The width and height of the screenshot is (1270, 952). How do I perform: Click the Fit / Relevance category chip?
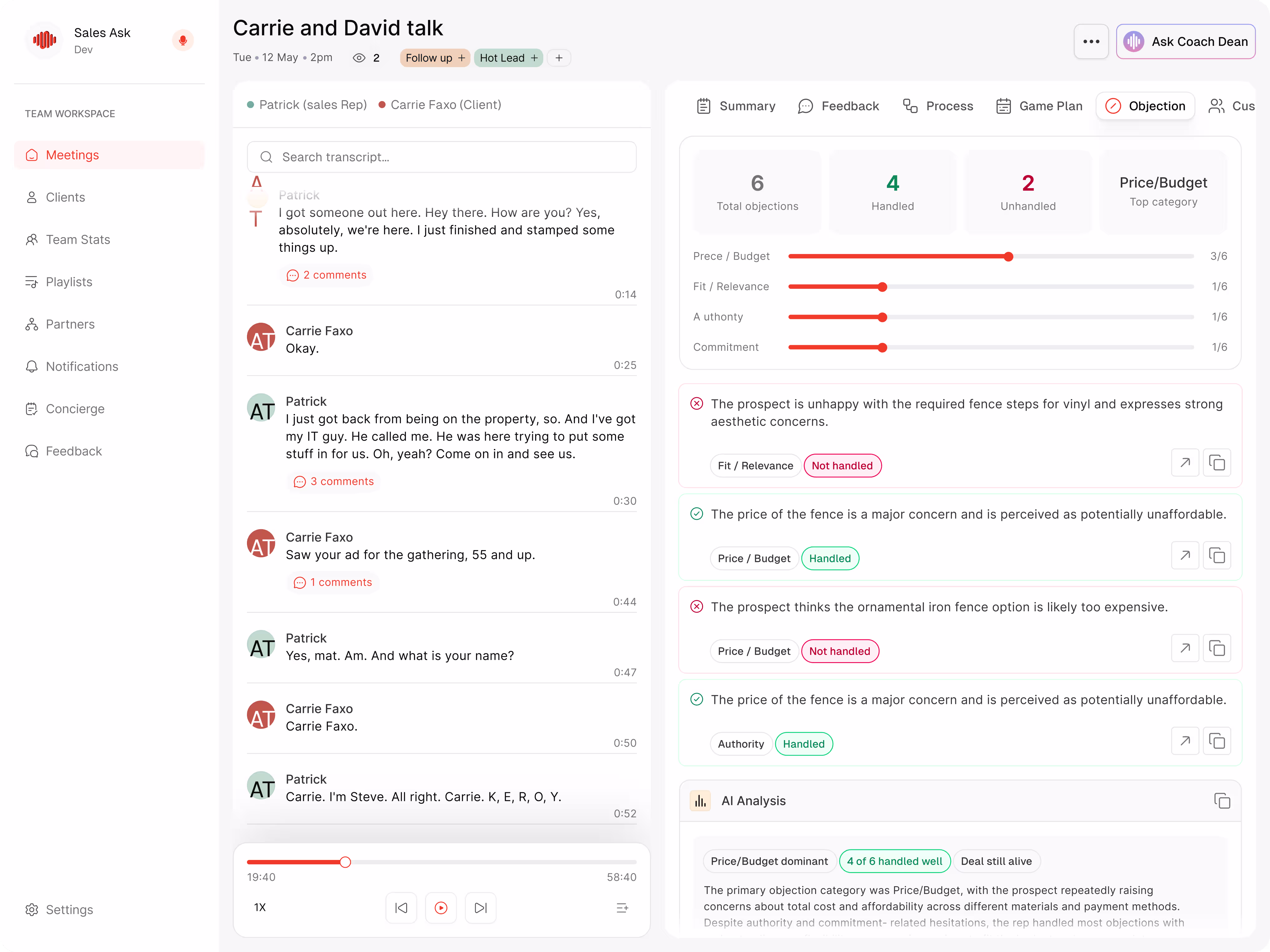point(755,465)
